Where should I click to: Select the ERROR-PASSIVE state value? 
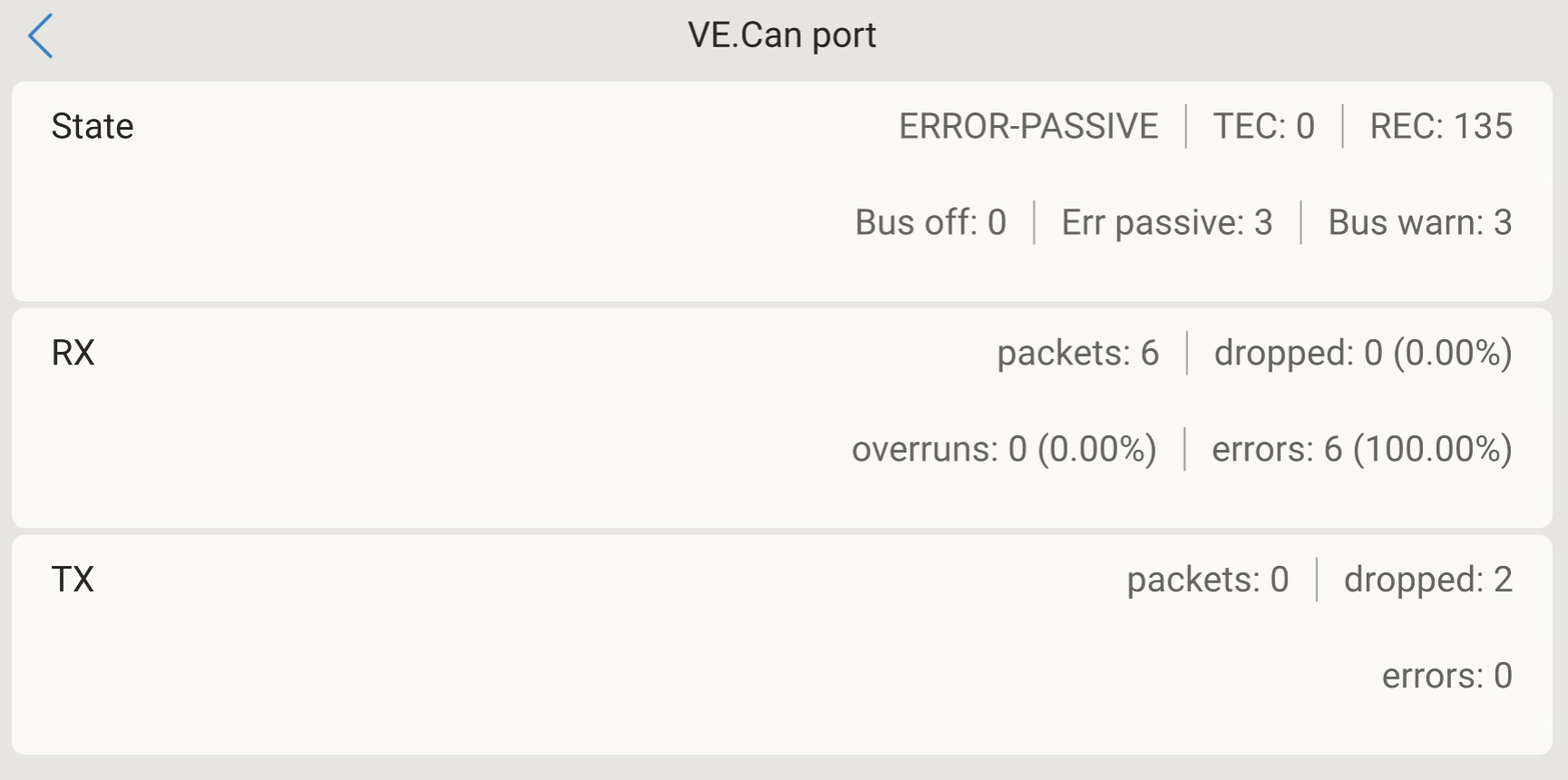(x=1028, y=126)
